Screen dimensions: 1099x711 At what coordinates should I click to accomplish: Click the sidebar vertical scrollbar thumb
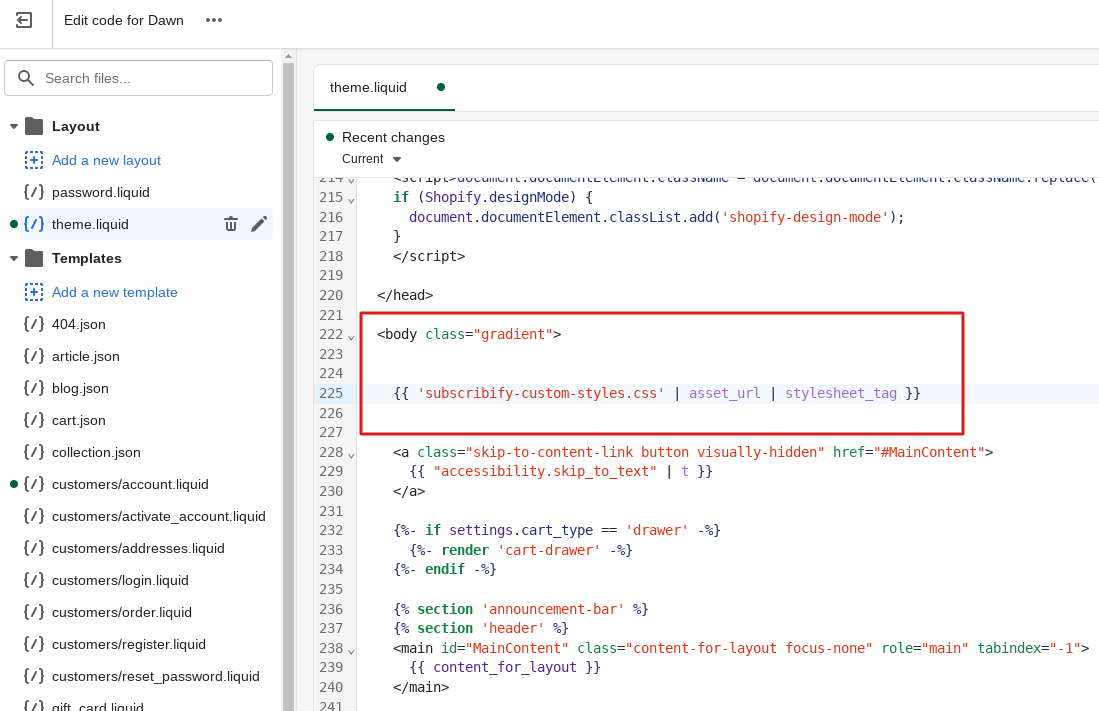(288, 386)
